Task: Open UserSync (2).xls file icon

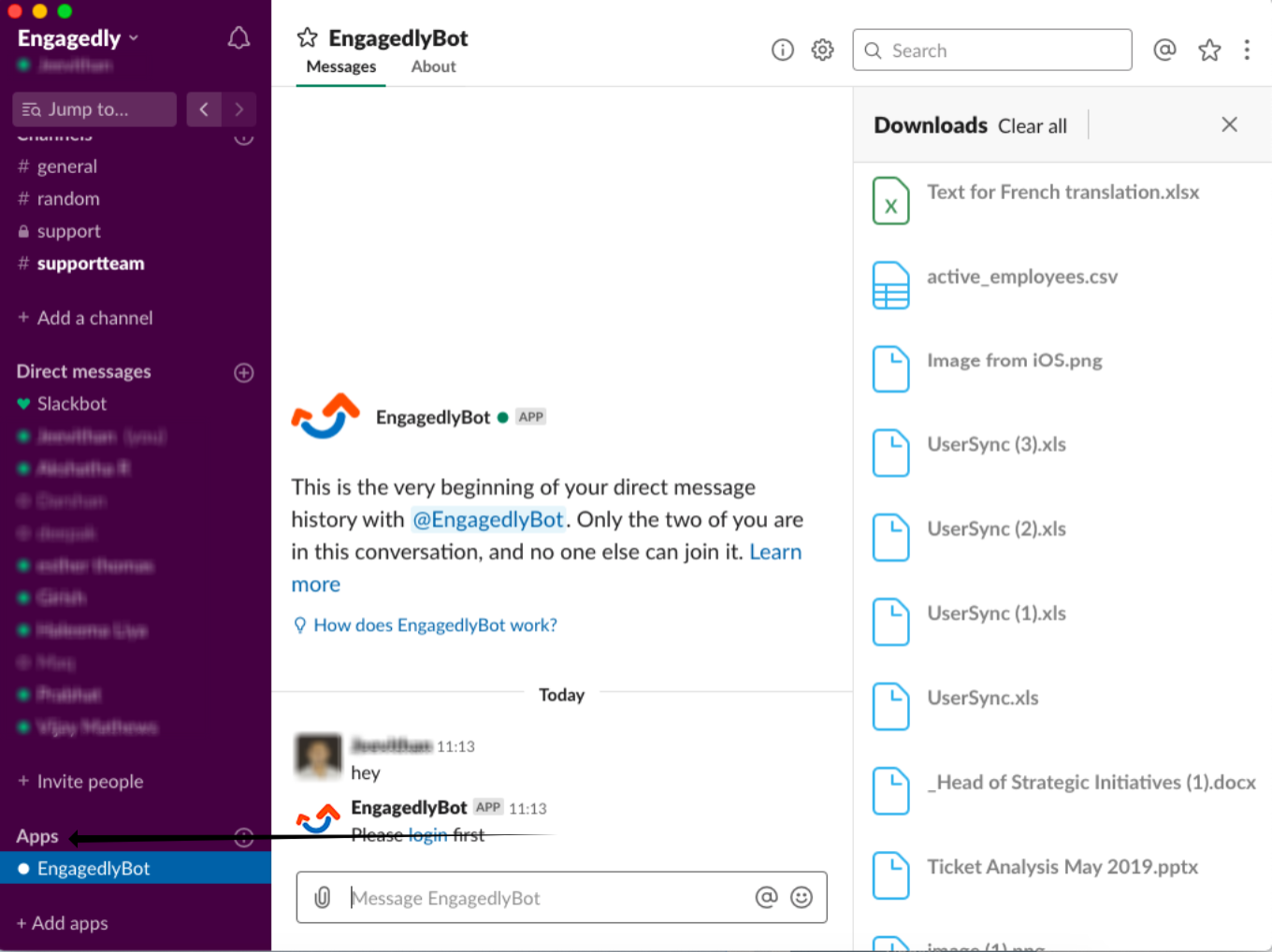Action: click(x=890, y=538)
